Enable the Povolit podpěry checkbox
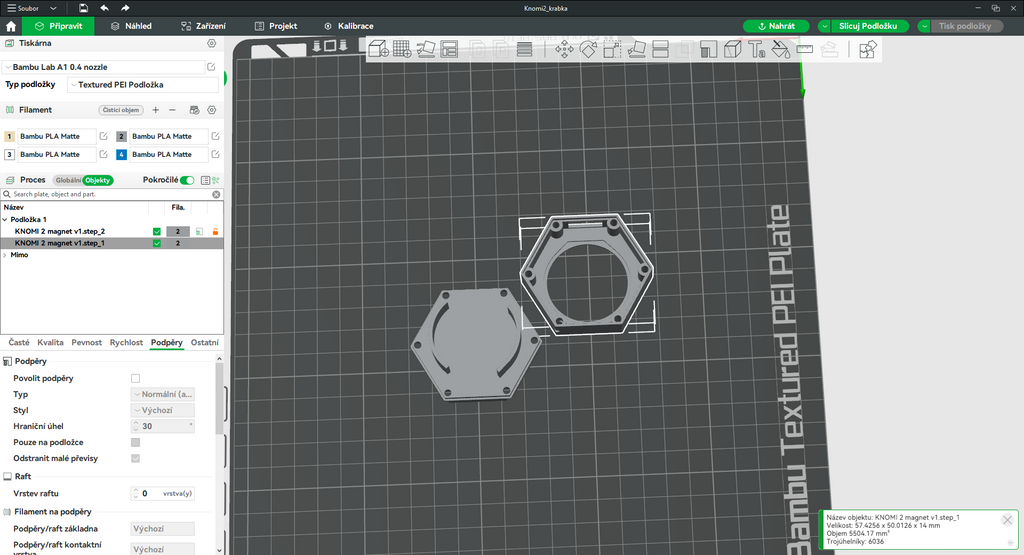The width and height of the screenshot is (1024, 555). (135, 378)
